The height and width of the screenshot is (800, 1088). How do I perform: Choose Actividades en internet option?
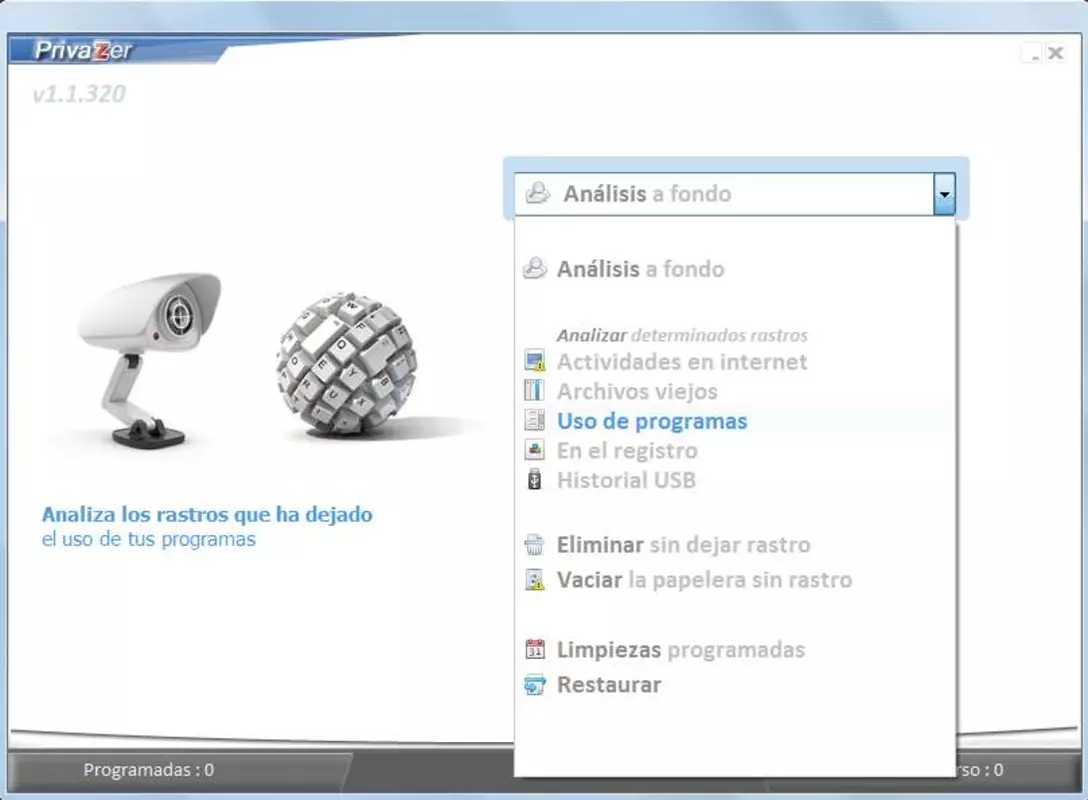click(x=682, y=361)
